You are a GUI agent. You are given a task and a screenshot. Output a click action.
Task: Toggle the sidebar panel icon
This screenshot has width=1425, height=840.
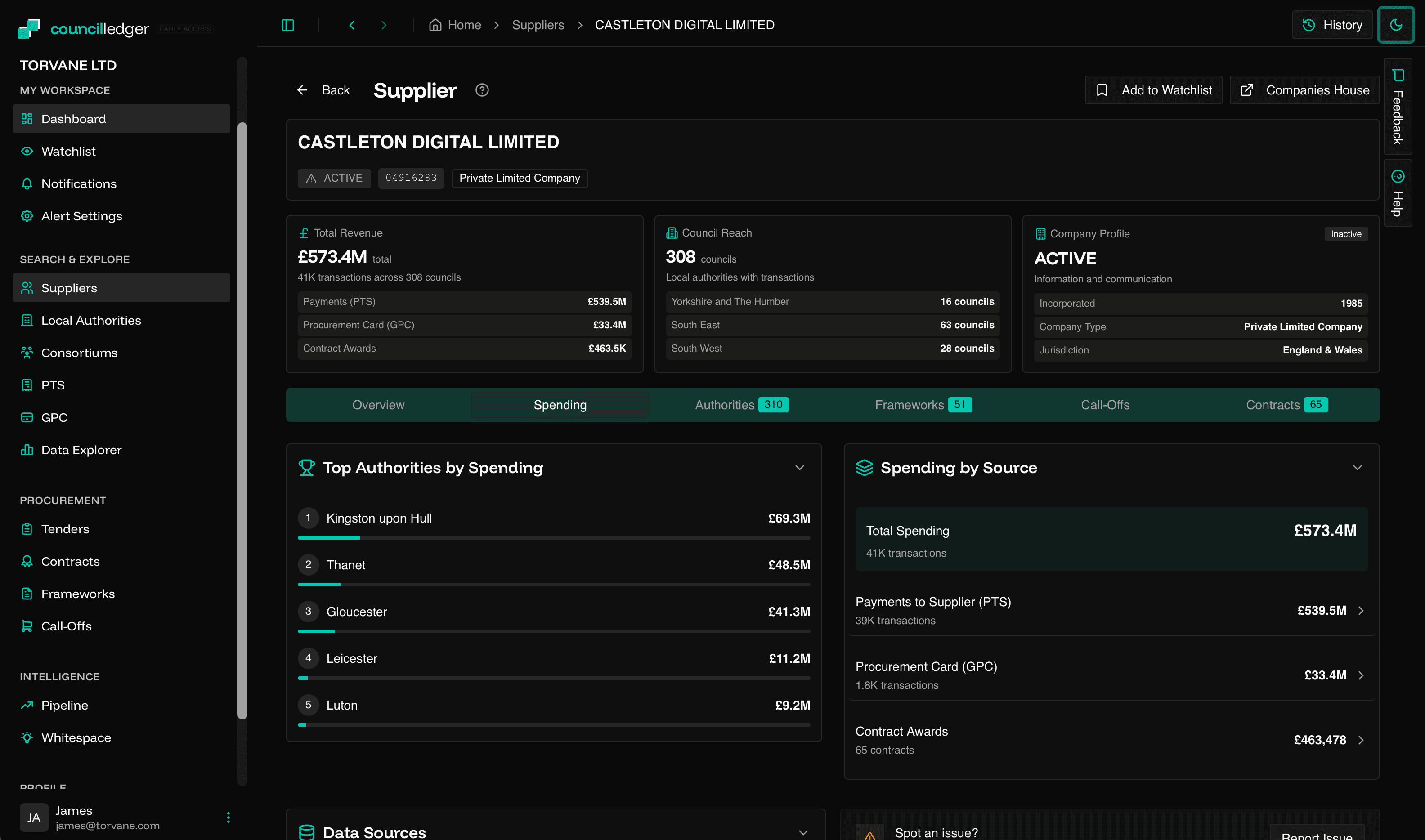tap(287, 25)
